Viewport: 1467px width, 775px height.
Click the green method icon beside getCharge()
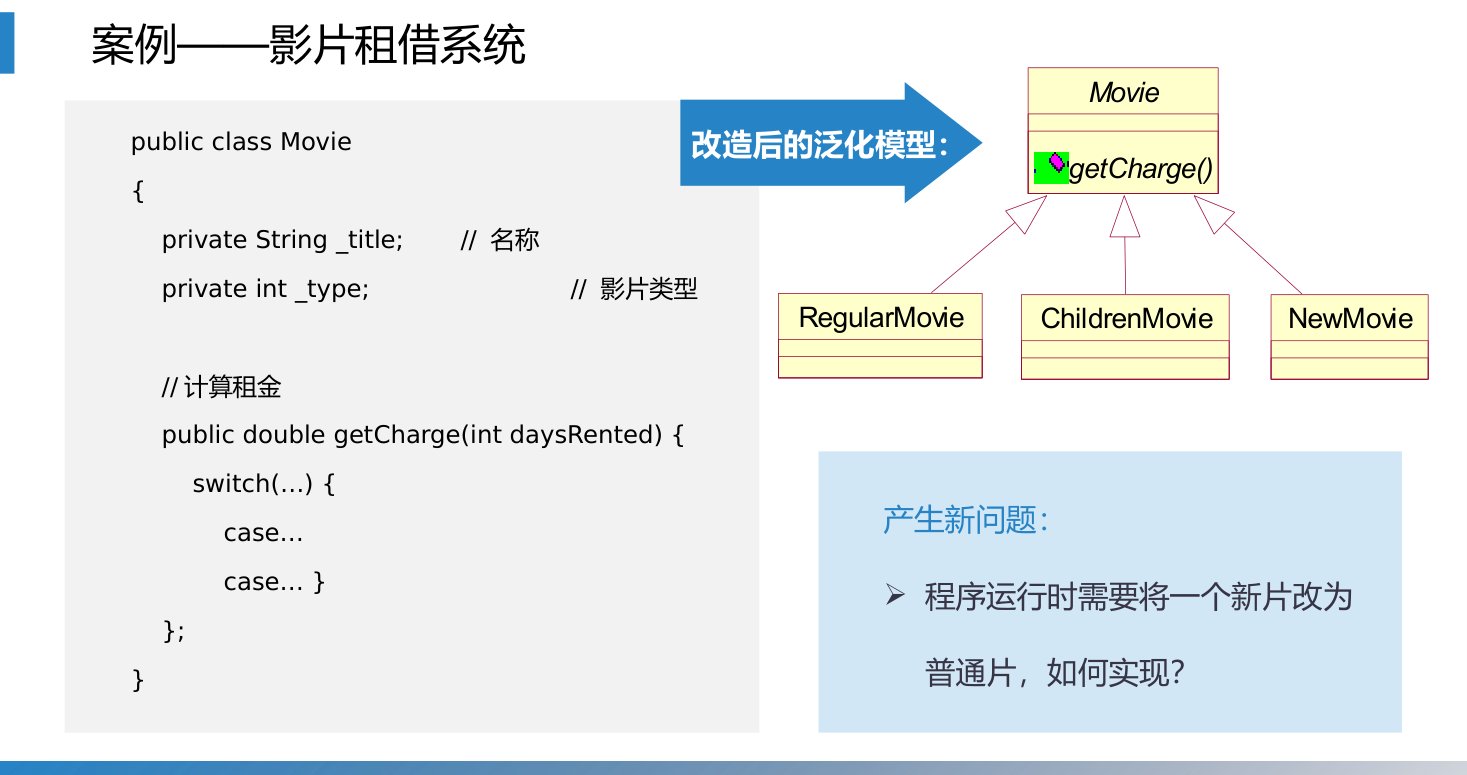pos(1051,167)
